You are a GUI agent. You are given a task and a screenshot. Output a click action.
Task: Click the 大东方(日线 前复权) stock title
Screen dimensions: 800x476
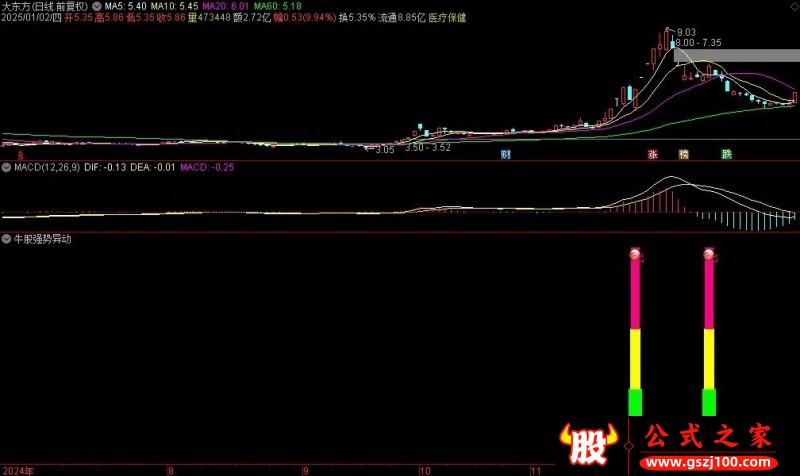point(45,7)
